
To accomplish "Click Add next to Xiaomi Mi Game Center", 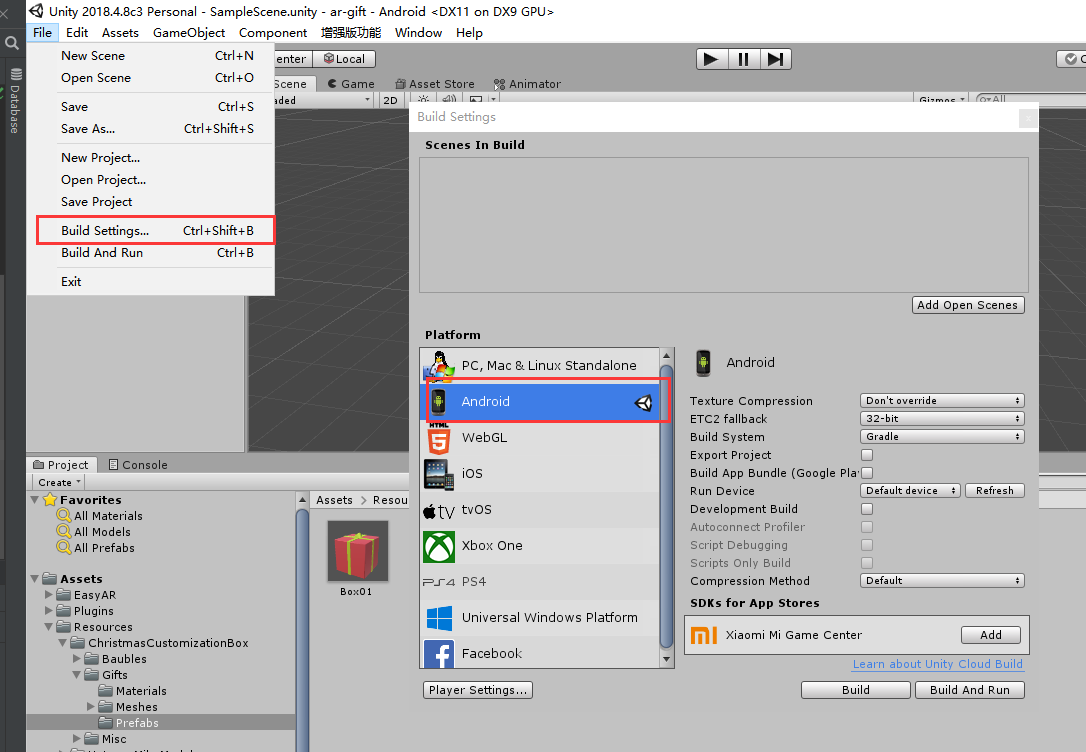I will click(x=990, y=635).
